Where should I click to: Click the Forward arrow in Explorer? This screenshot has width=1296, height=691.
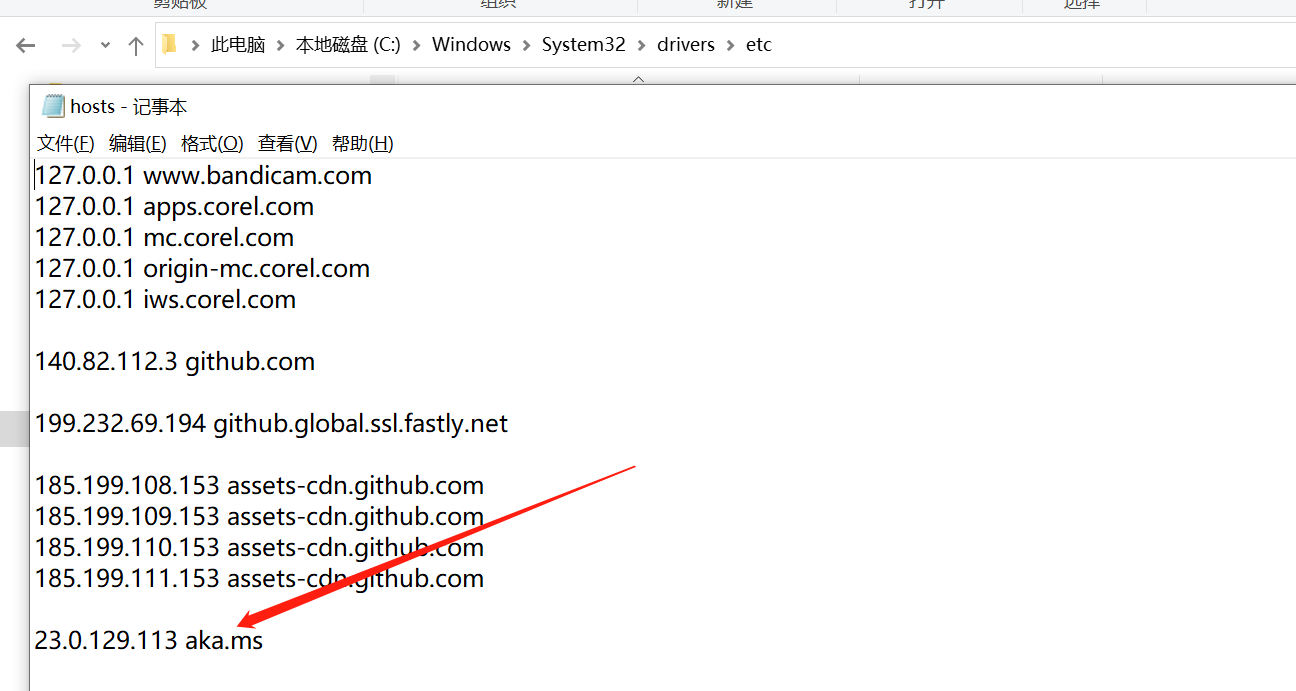pyautogui.click(x=71, y=45)
